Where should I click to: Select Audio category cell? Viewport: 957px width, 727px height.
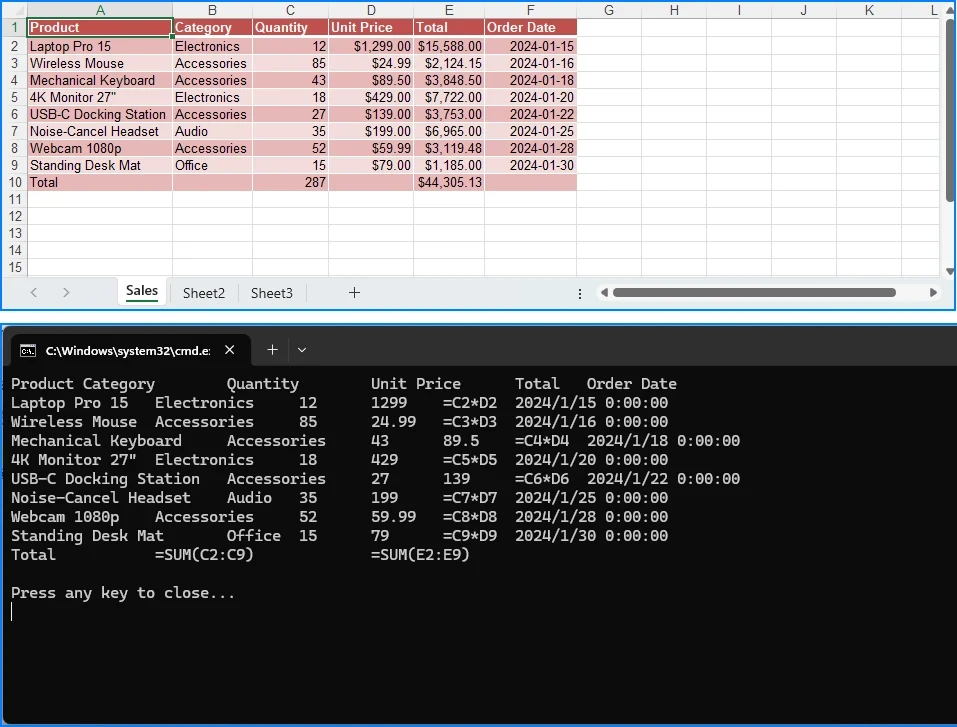point(212,132)
